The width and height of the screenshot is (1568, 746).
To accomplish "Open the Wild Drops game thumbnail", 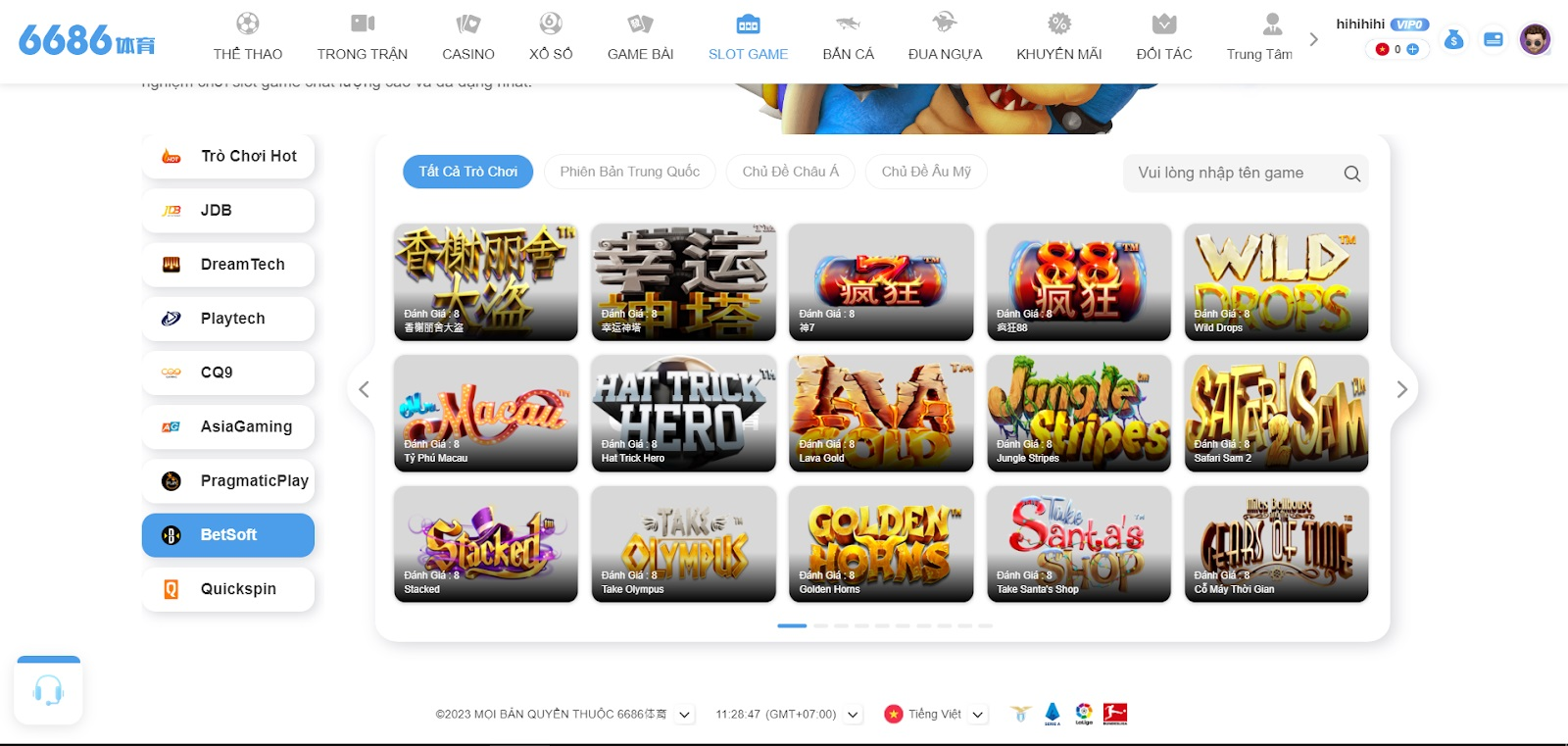I will click(x=1276, y=282).
